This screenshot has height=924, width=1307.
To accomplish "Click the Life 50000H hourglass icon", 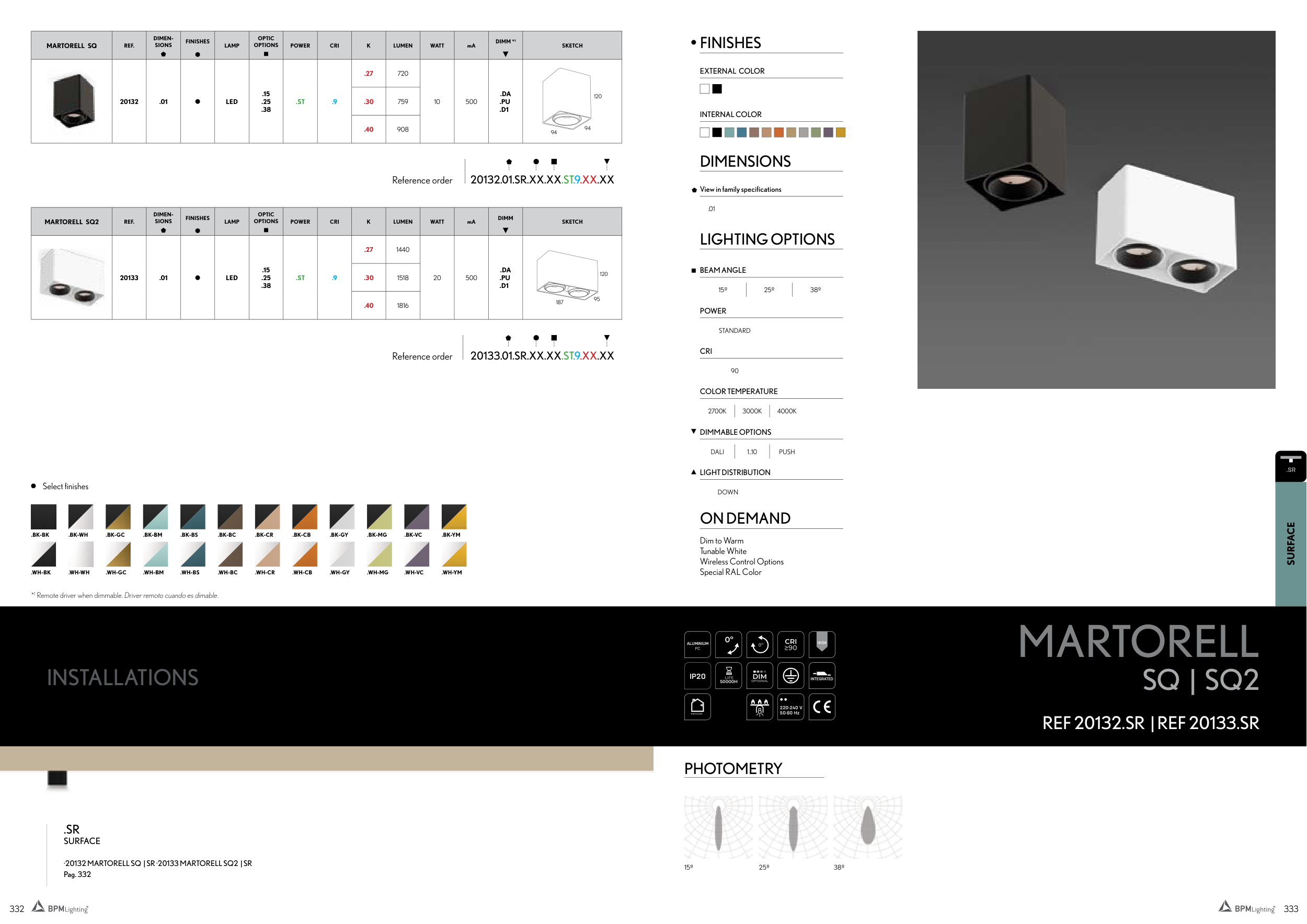I will tap(729, 676).
